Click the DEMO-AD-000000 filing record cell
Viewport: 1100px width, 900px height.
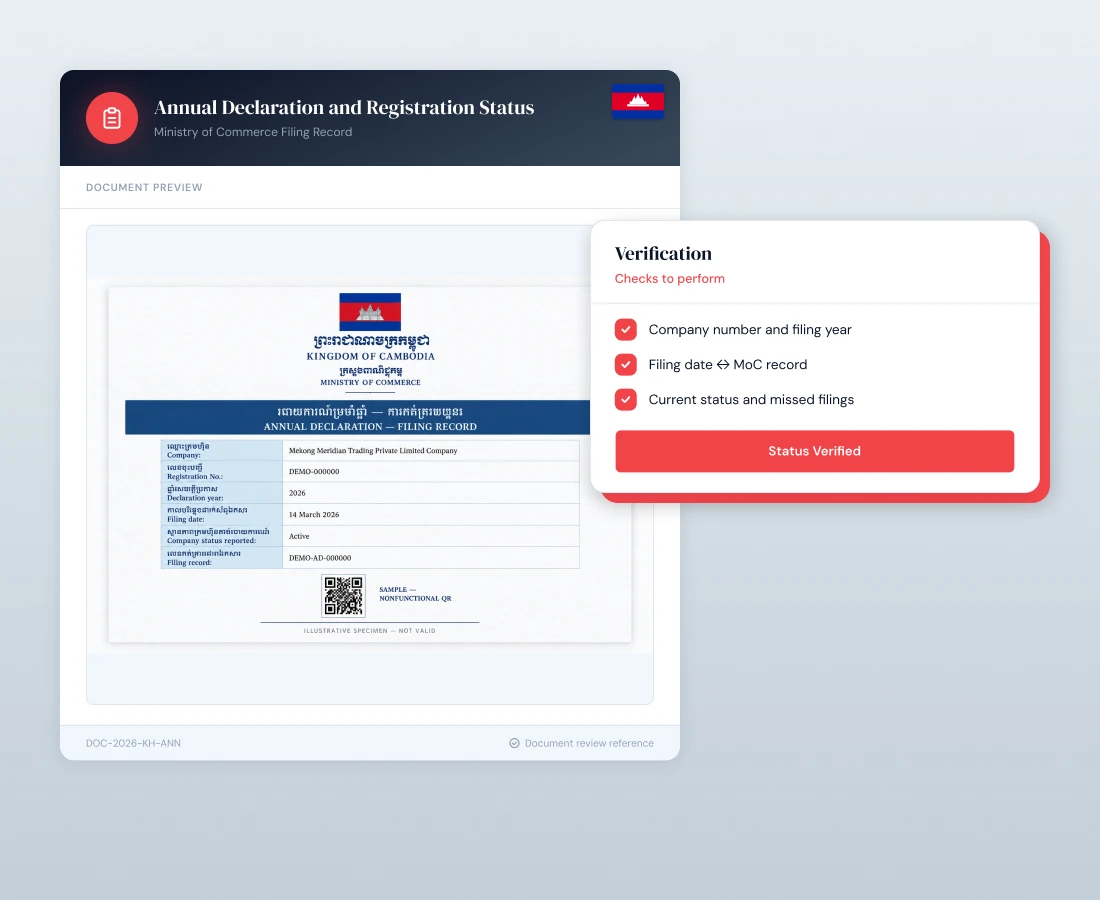click(431, 558)
